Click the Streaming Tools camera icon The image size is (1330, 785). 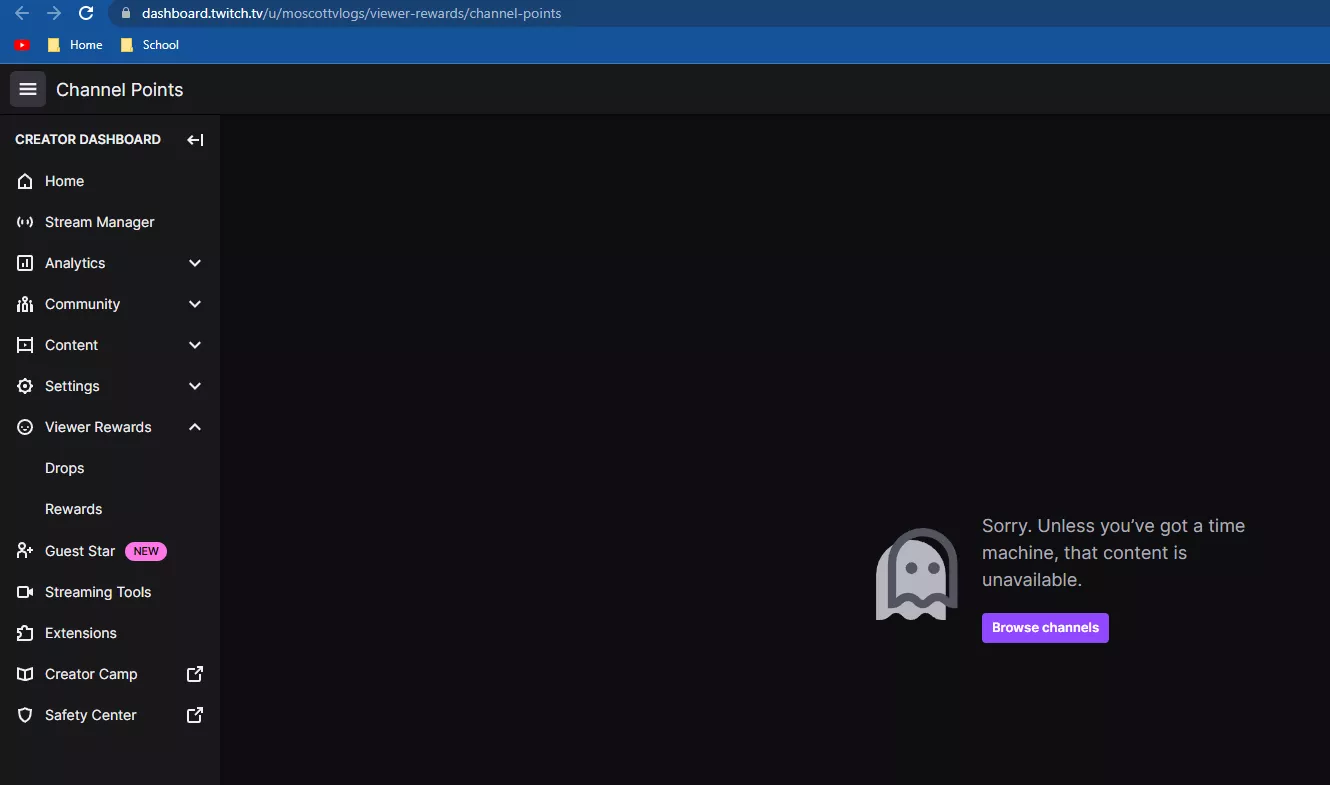[x=24, y=592]
